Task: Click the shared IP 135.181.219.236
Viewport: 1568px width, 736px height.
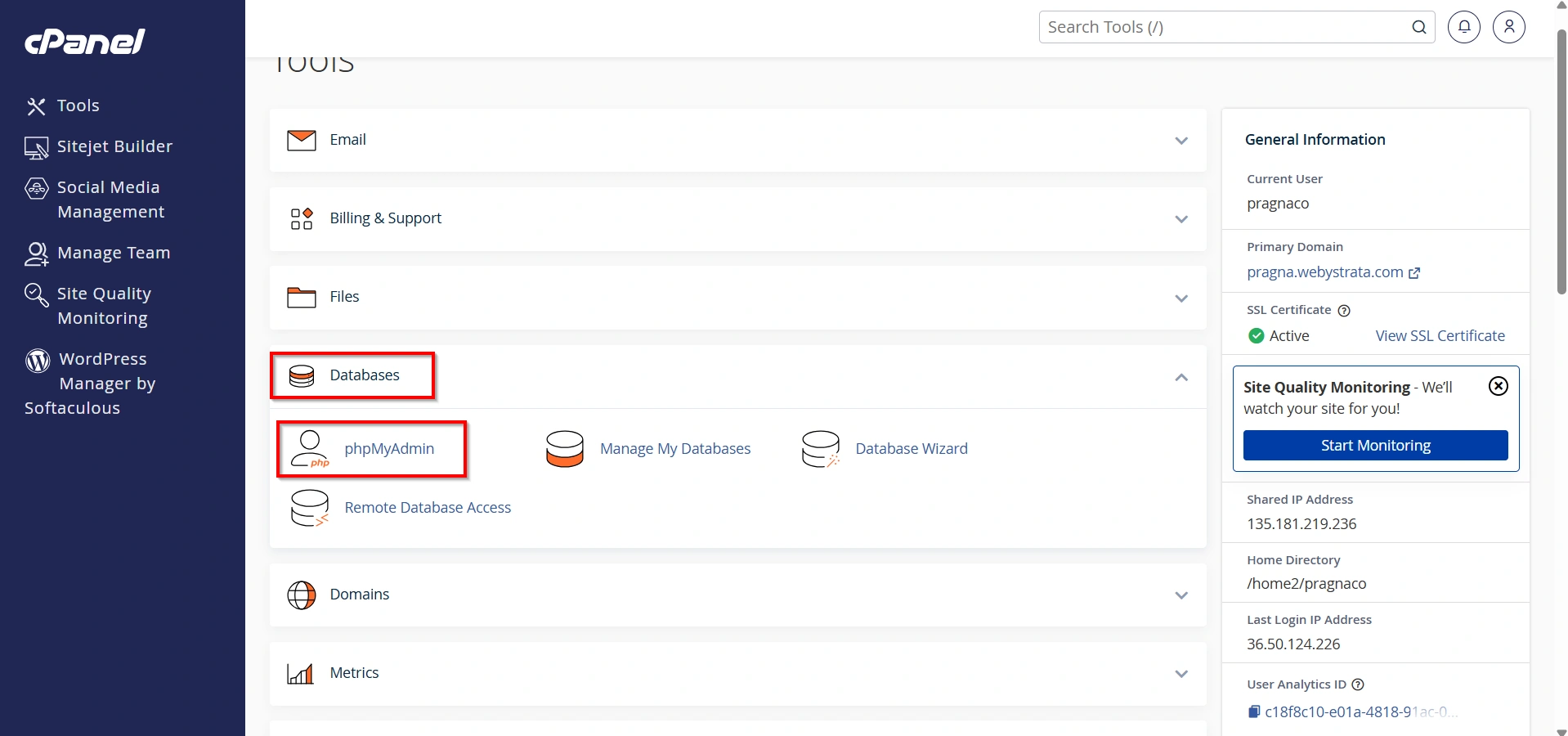Action: click(1301, 524)
